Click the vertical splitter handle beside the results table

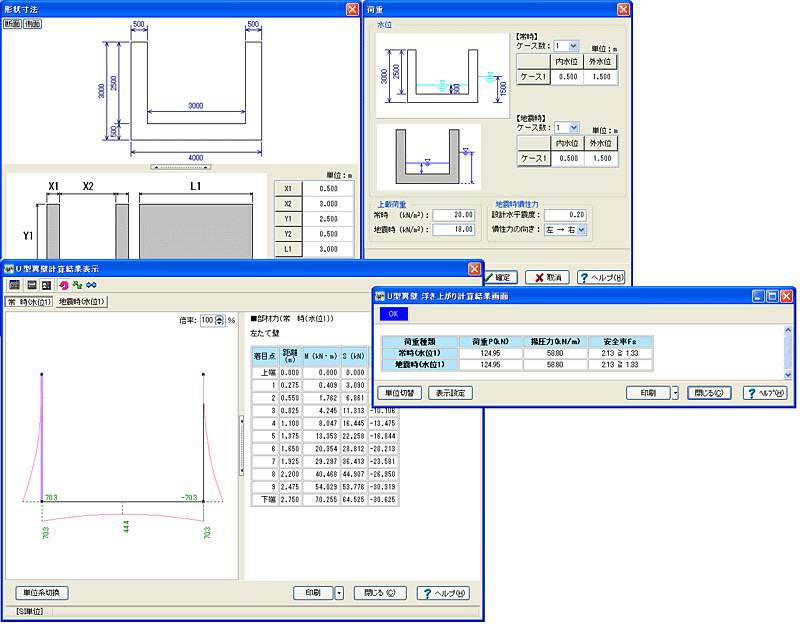click(x=241, y=445)
